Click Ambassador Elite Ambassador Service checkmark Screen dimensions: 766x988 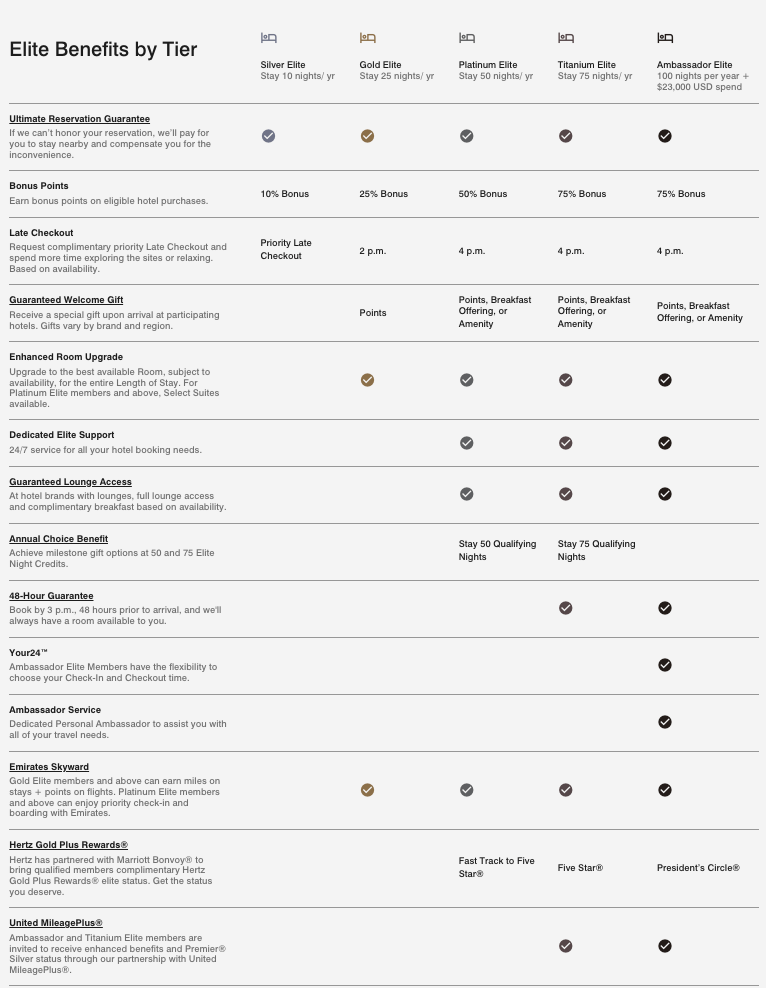[x=665, y=722]
